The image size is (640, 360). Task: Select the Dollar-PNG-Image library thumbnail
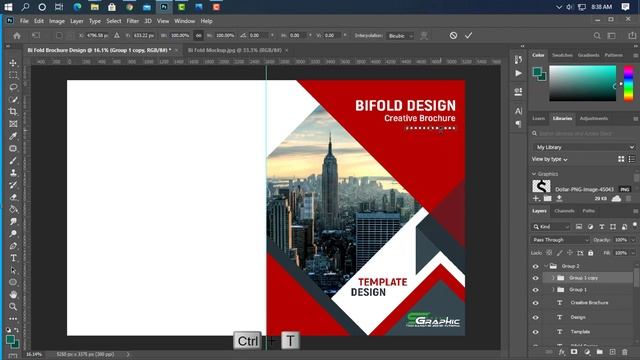point(541,186)
